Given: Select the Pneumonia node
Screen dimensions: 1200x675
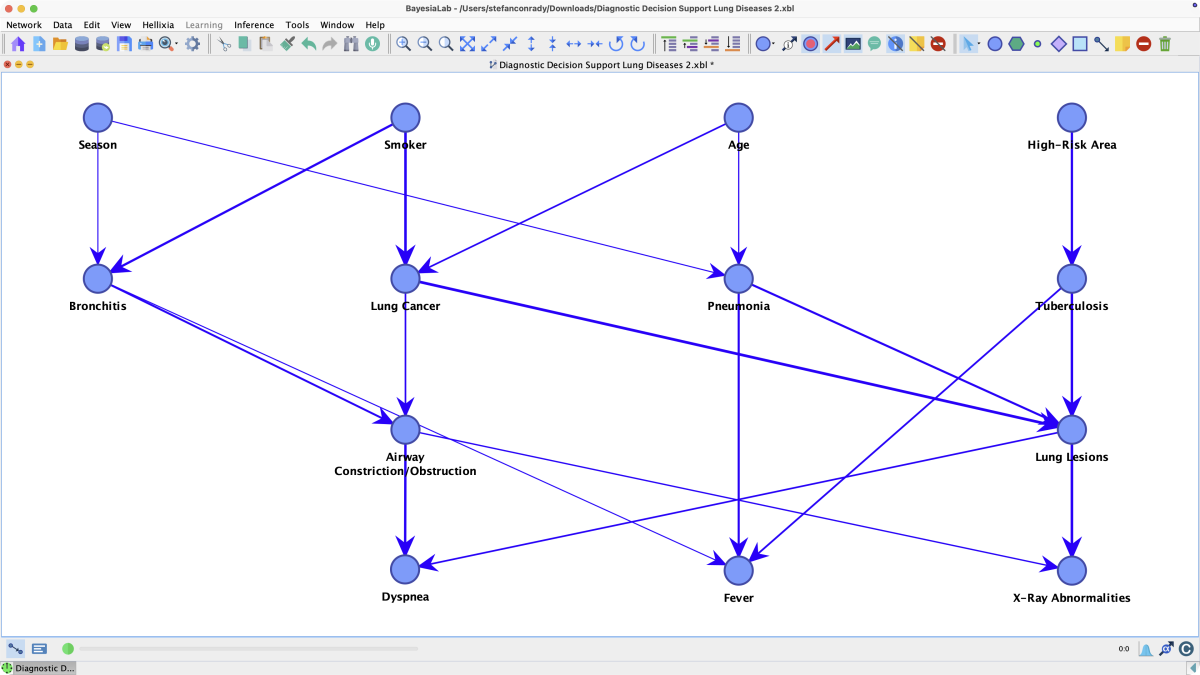Looking at the screenshot, I should (x=738, y=278).
